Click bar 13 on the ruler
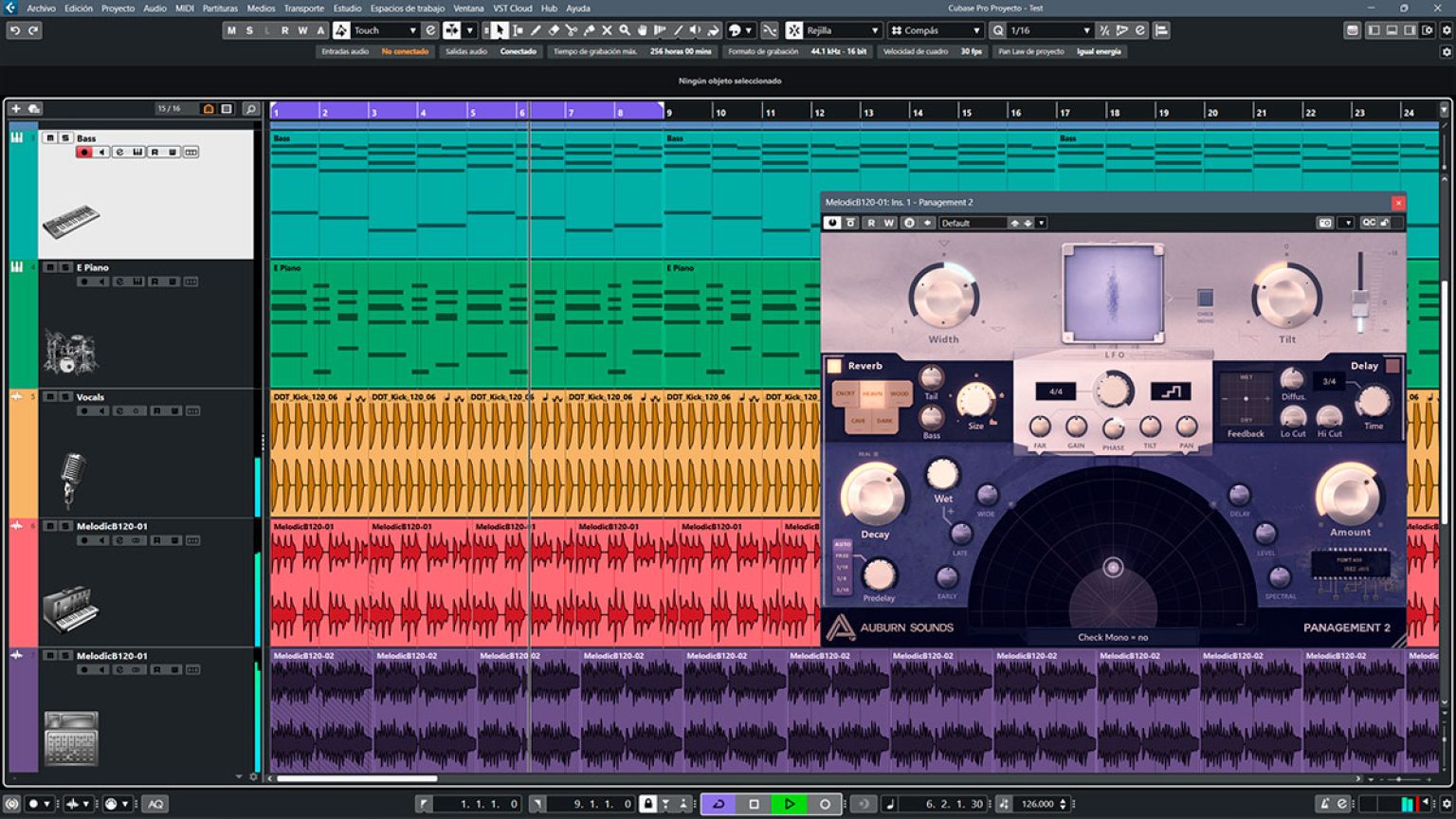 pos(868,112)
